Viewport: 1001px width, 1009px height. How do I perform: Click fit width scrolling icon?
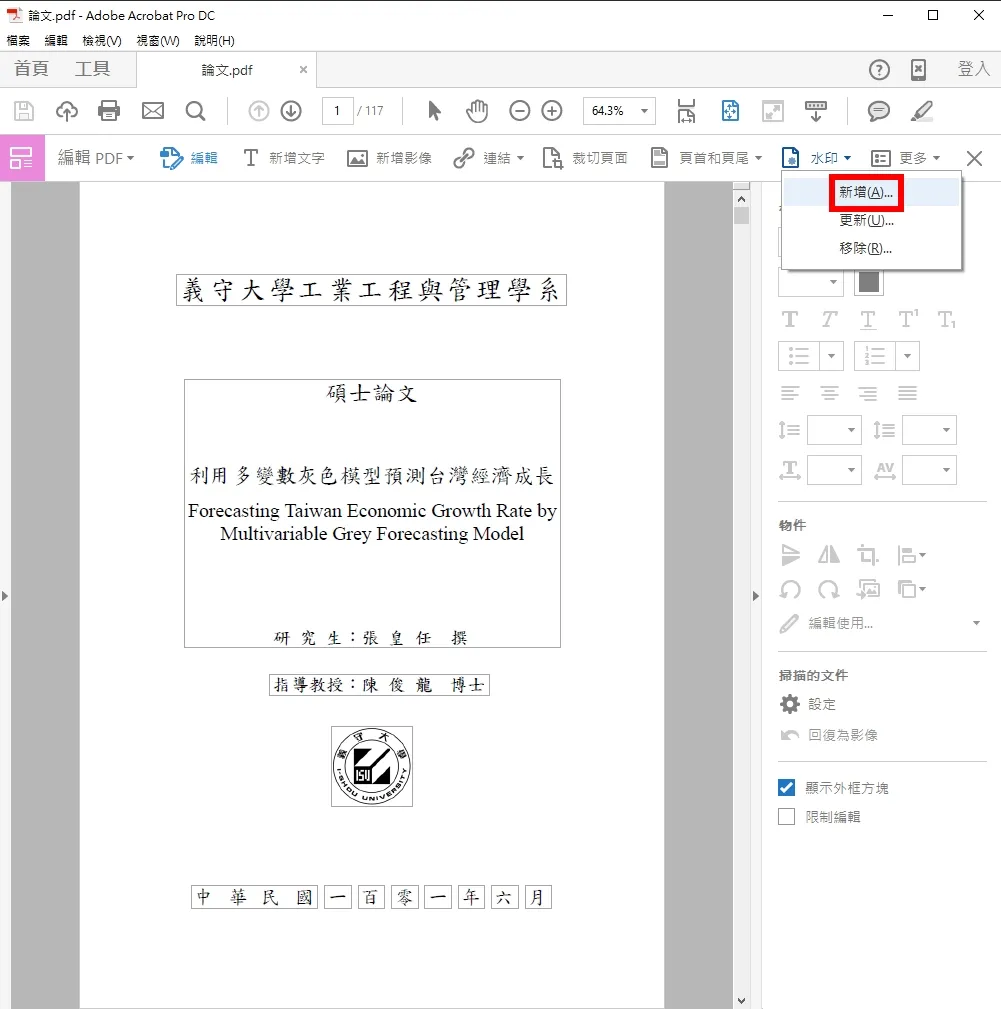click(686, 111)
